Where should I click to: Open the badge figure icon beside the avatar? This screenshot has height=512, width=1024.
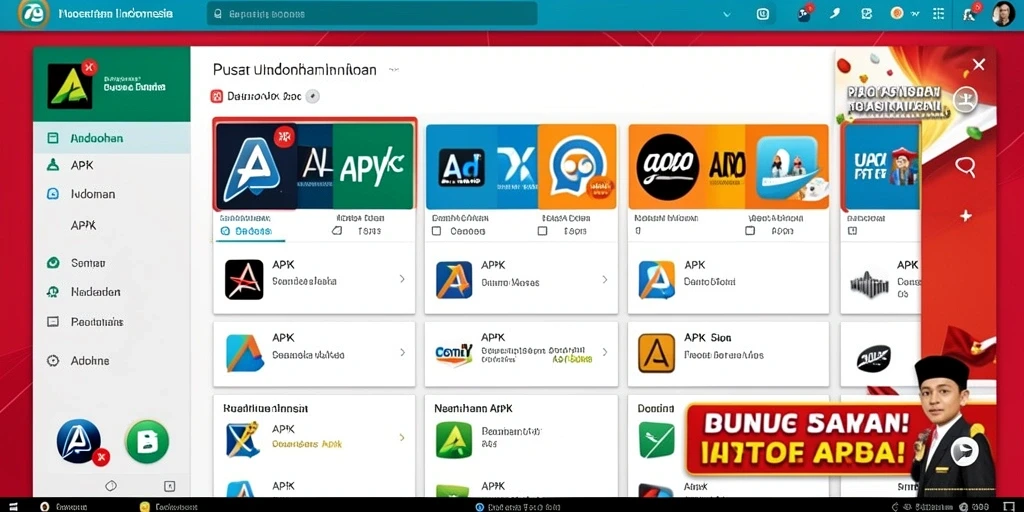(970, 14)
